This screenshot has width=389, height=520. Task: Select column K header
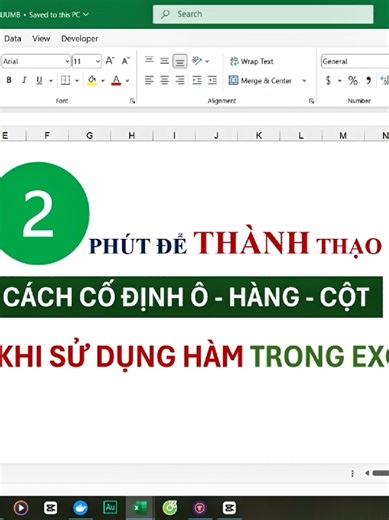click(x=259, y=135)
